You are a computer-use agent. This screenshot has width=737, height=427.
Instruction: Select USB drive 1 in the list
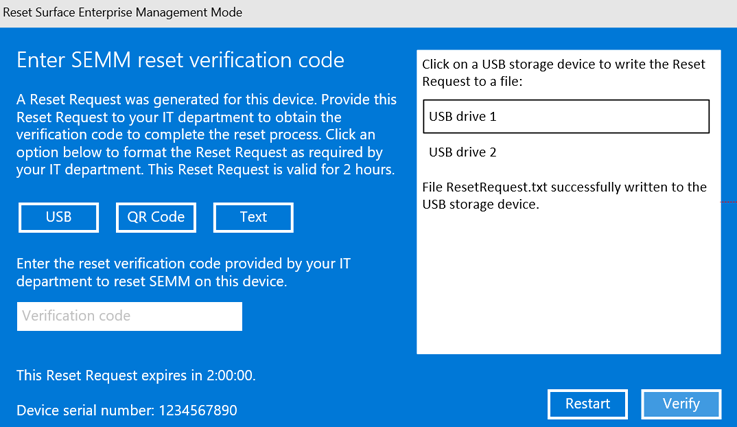click(x=566, y=116)
